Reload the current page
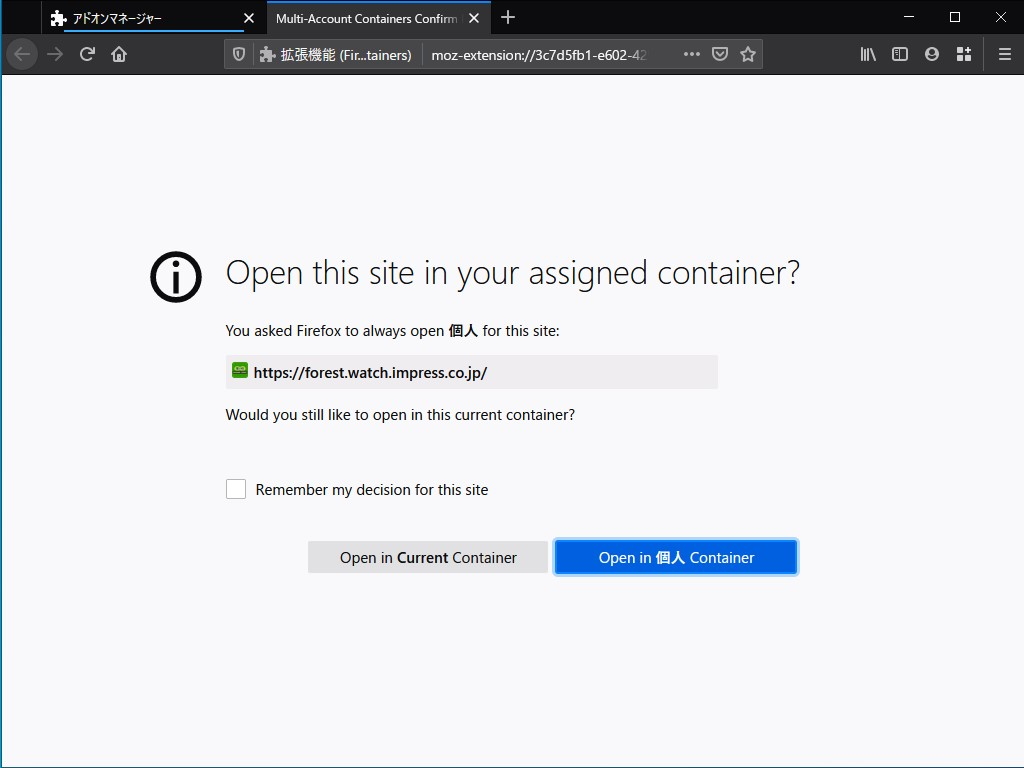This screenshot has width=1024, height=768. (87, 54)
